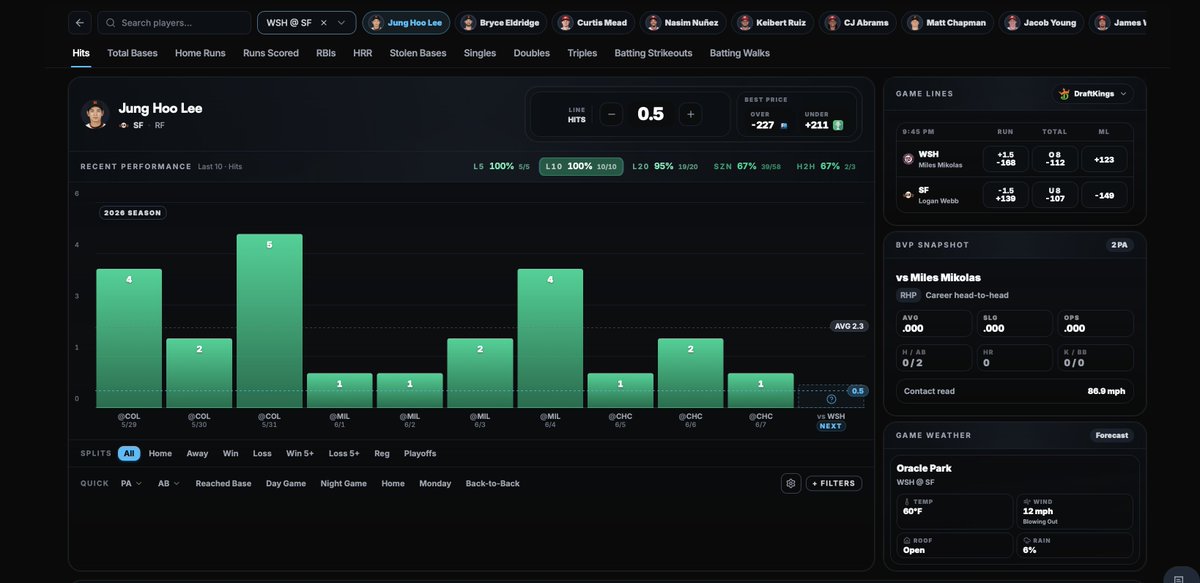Screen dimensions: 1200x583
Task: Switch to the HRR tab
Action: point(363,53)
